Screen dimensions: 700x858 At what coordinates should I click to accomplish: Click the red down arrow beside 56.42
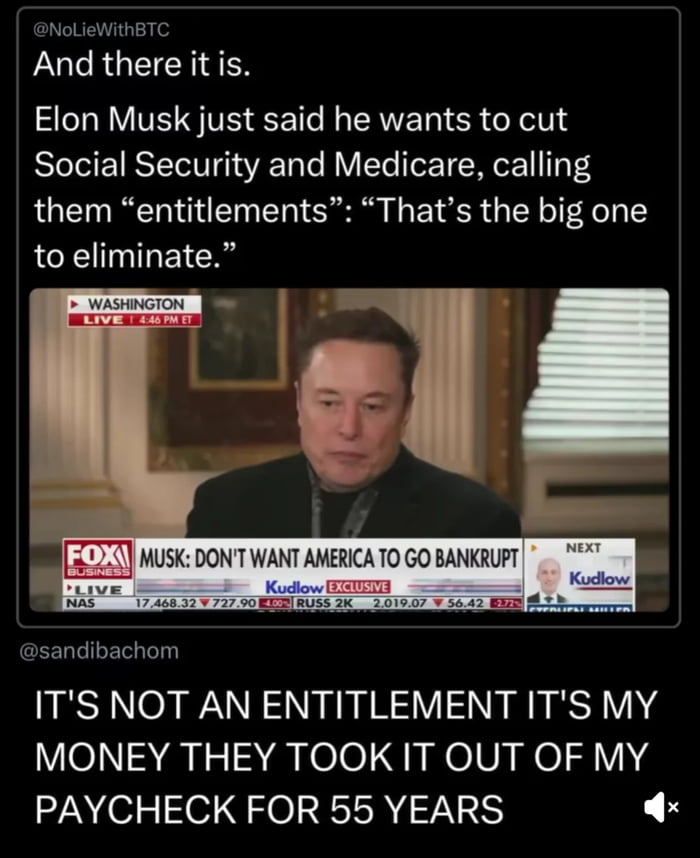click(x=438, y=603)
